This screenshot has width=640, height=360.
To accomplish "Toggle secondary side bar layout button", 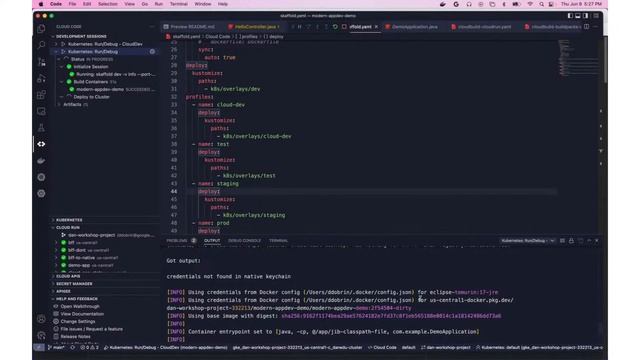I will click(x=586, y=16).
